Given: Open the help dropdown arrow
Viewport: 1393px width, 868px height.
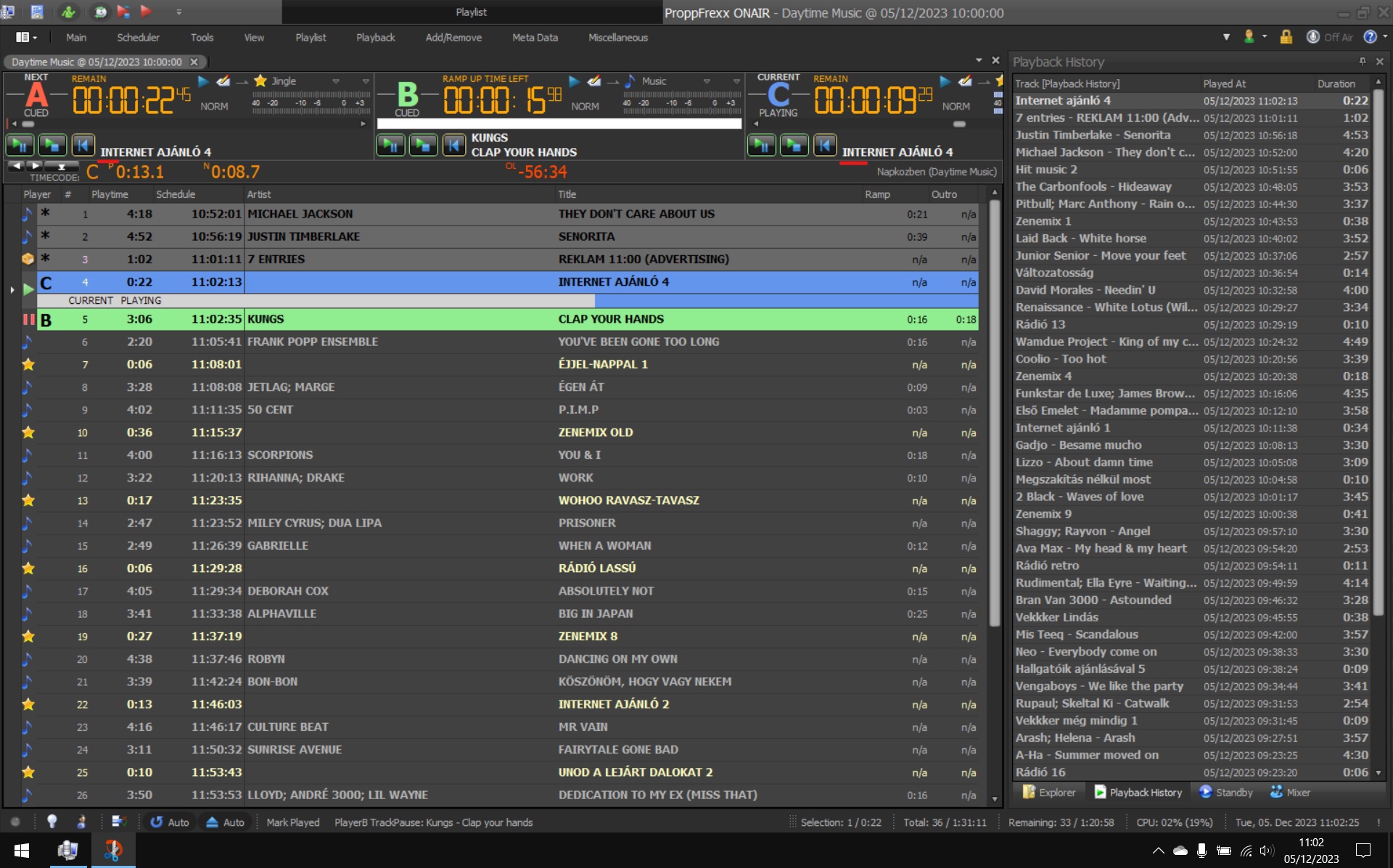Looking at the screenshot, I should tap(1384, 36).
